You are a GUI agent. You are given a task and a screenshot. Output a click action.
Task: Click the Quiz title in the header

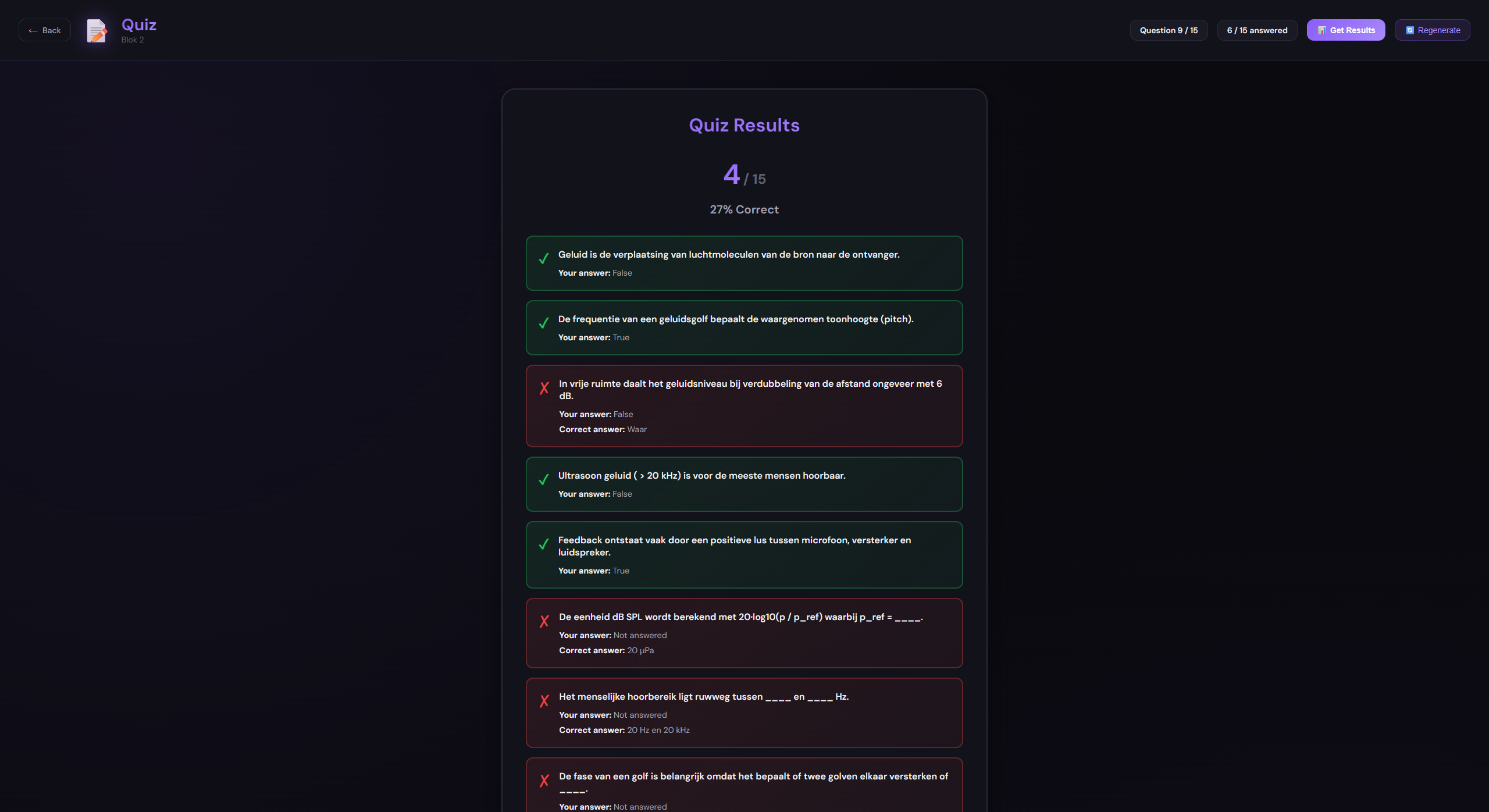(x=138, y=24)
